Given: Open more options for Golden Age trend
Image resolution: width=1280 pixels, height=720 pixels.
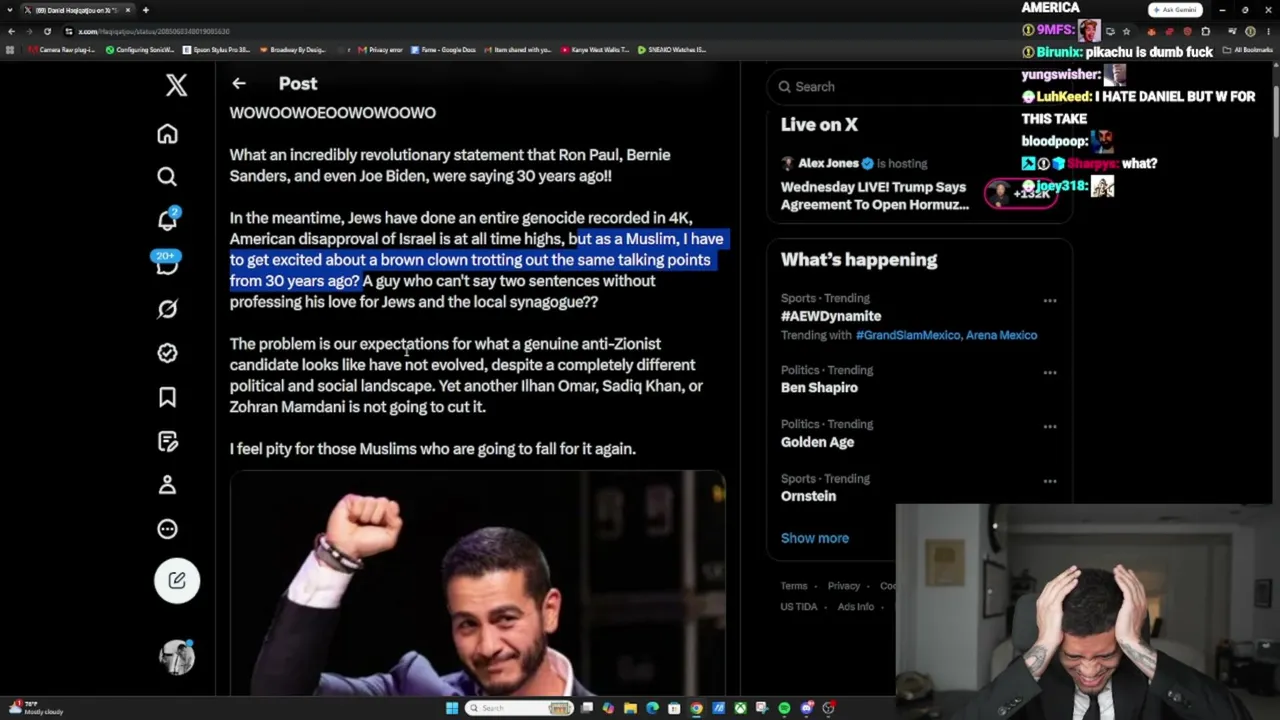Looking at the screenshot, I should (x=1050, y=426).
